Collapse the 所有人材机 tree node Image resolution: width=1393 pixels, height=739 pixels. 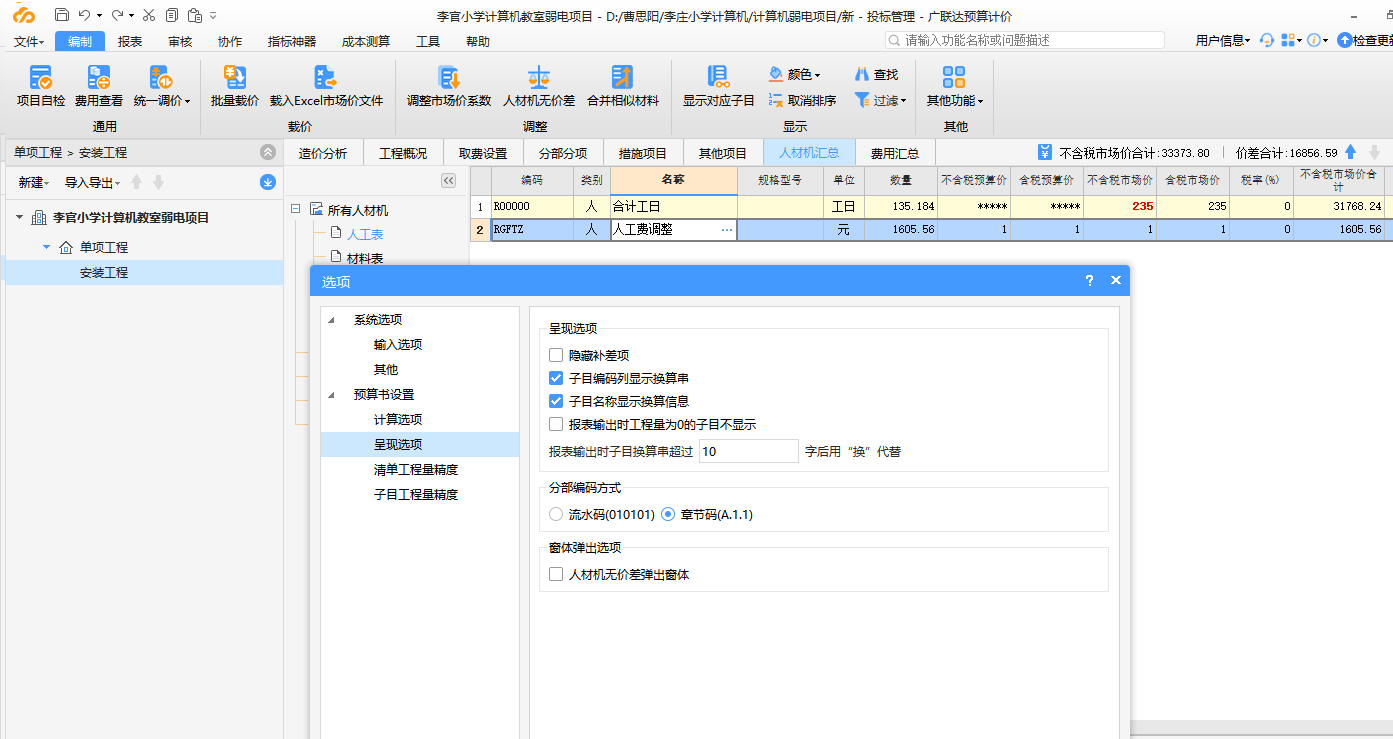coord(295,209)
